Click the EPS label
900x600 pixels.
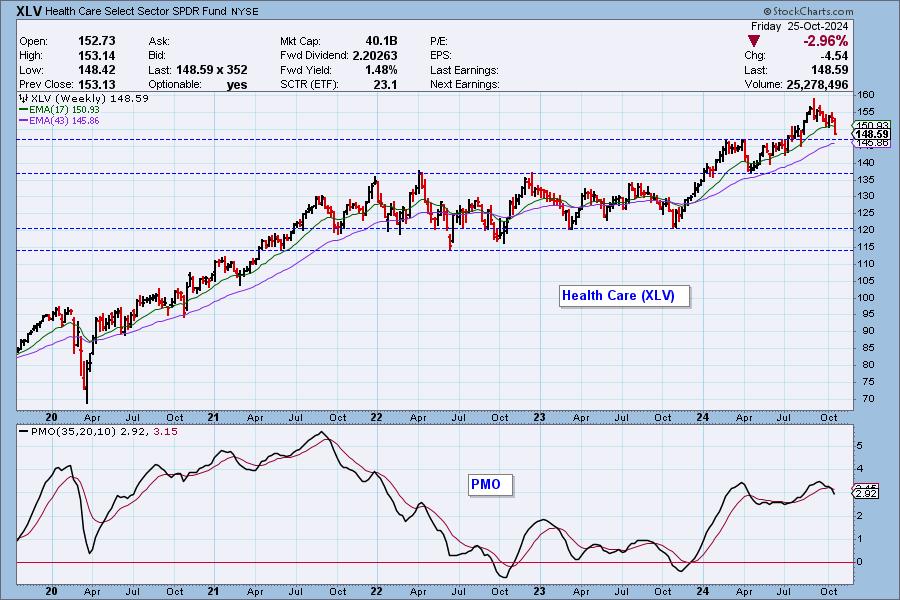point(441,56)
